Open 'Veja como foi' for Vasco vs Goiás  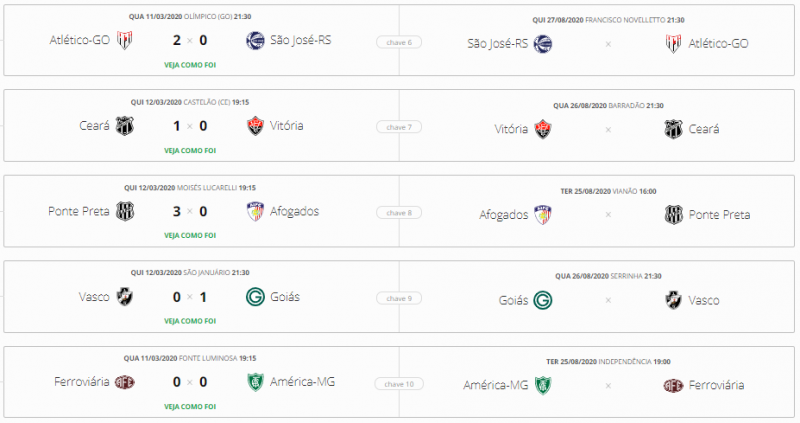[190, 321]
